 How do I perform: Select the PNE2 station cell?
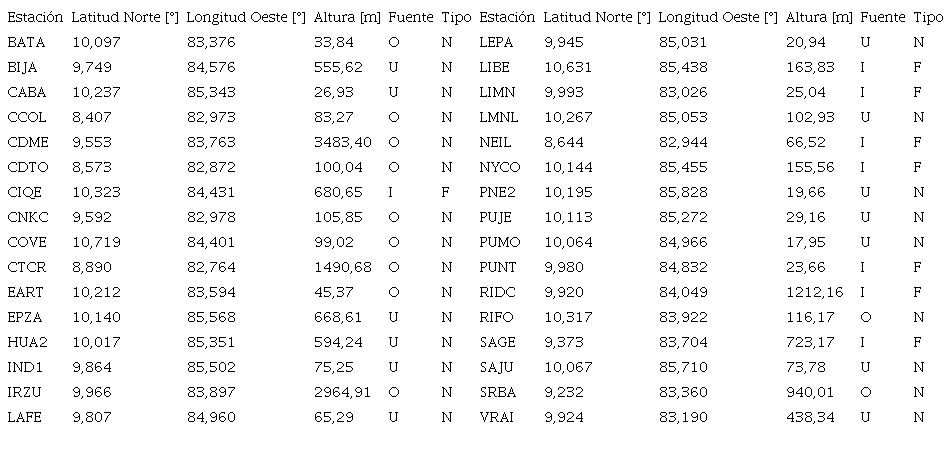point(497,192)
